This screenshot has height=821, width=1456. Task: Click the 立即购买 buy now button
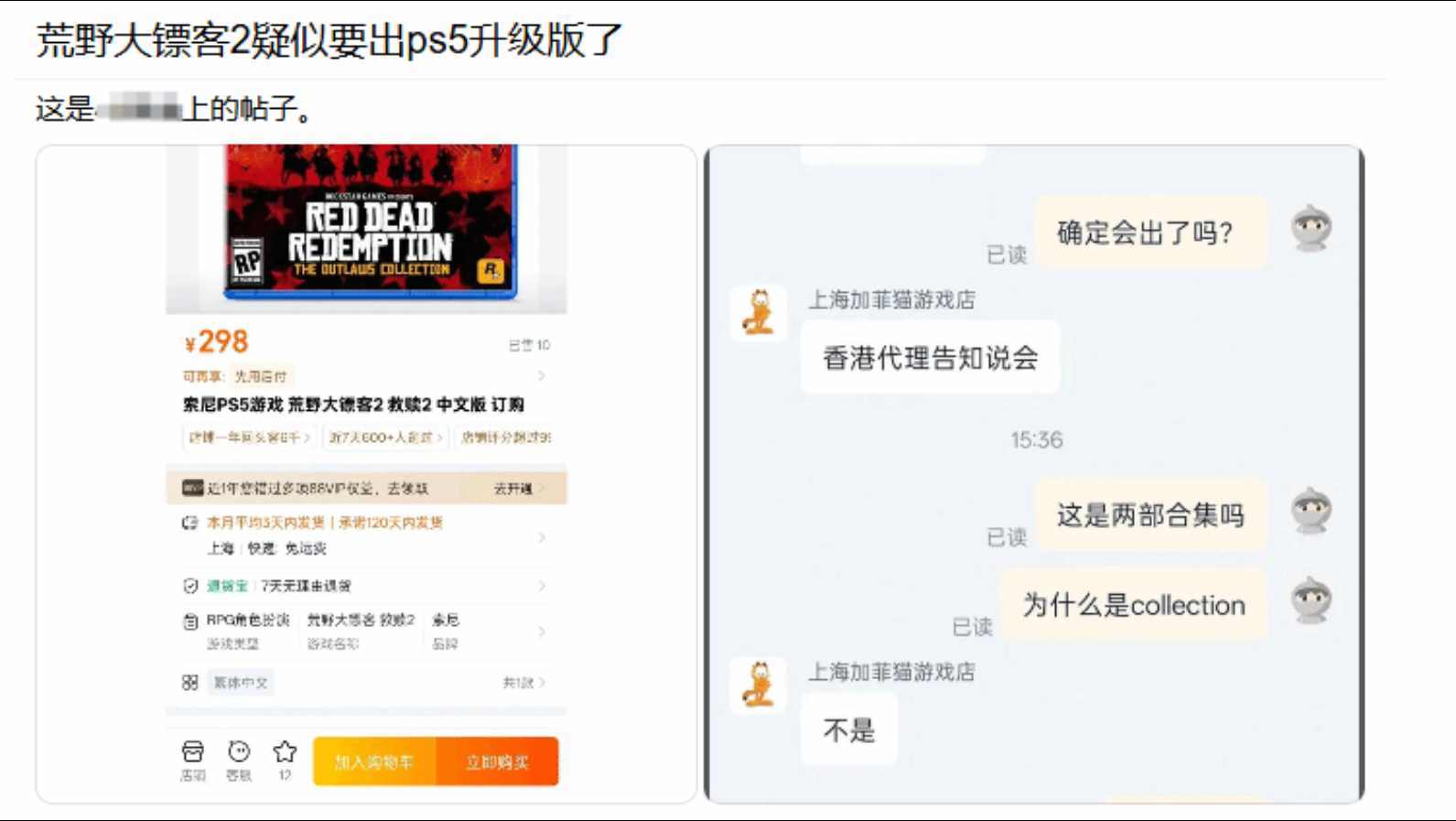click(x=498, y=762)
